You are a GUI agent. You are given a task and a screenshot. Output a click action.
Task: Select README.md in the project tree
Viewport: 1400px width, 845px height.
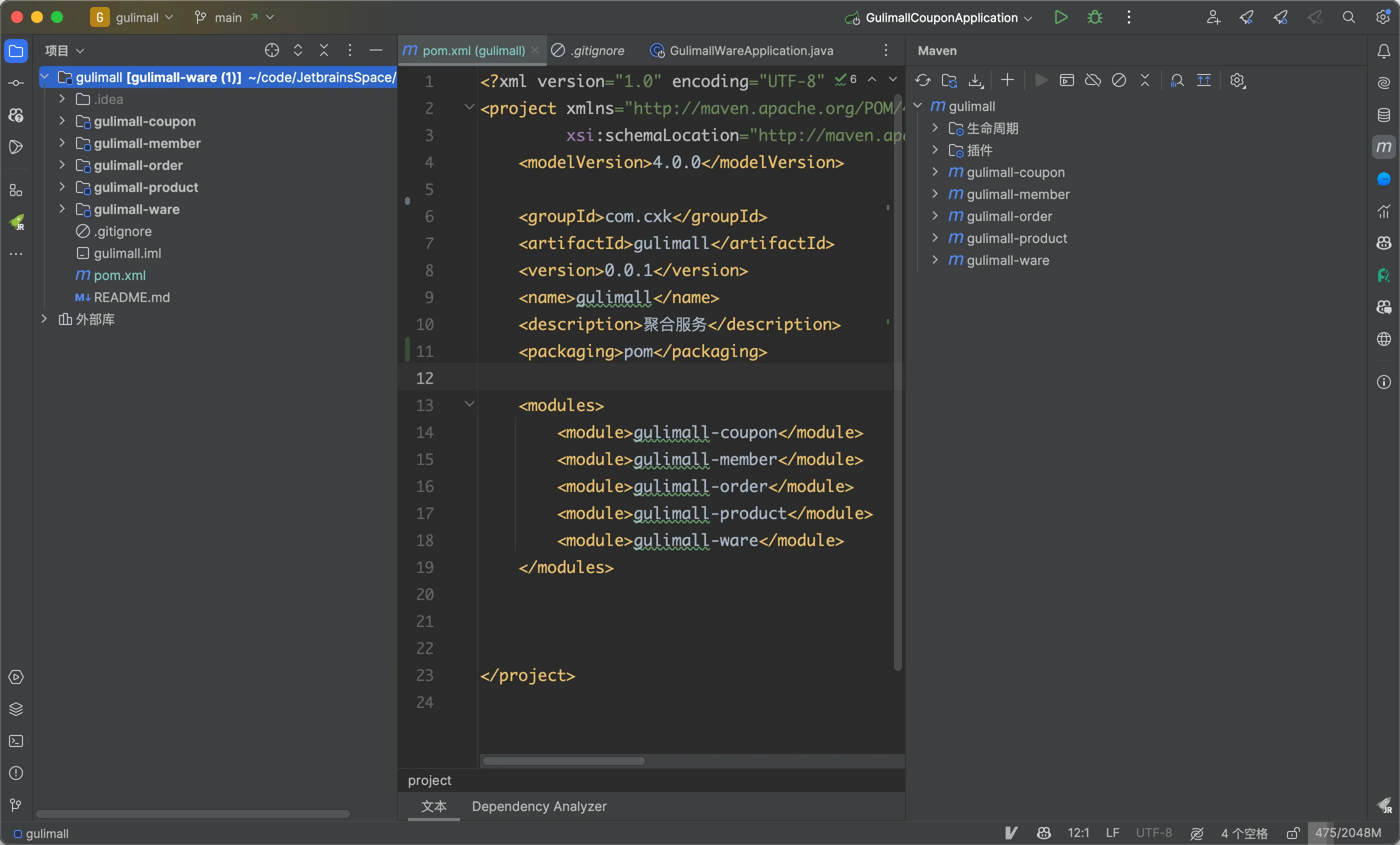click(x=131, y=297)
